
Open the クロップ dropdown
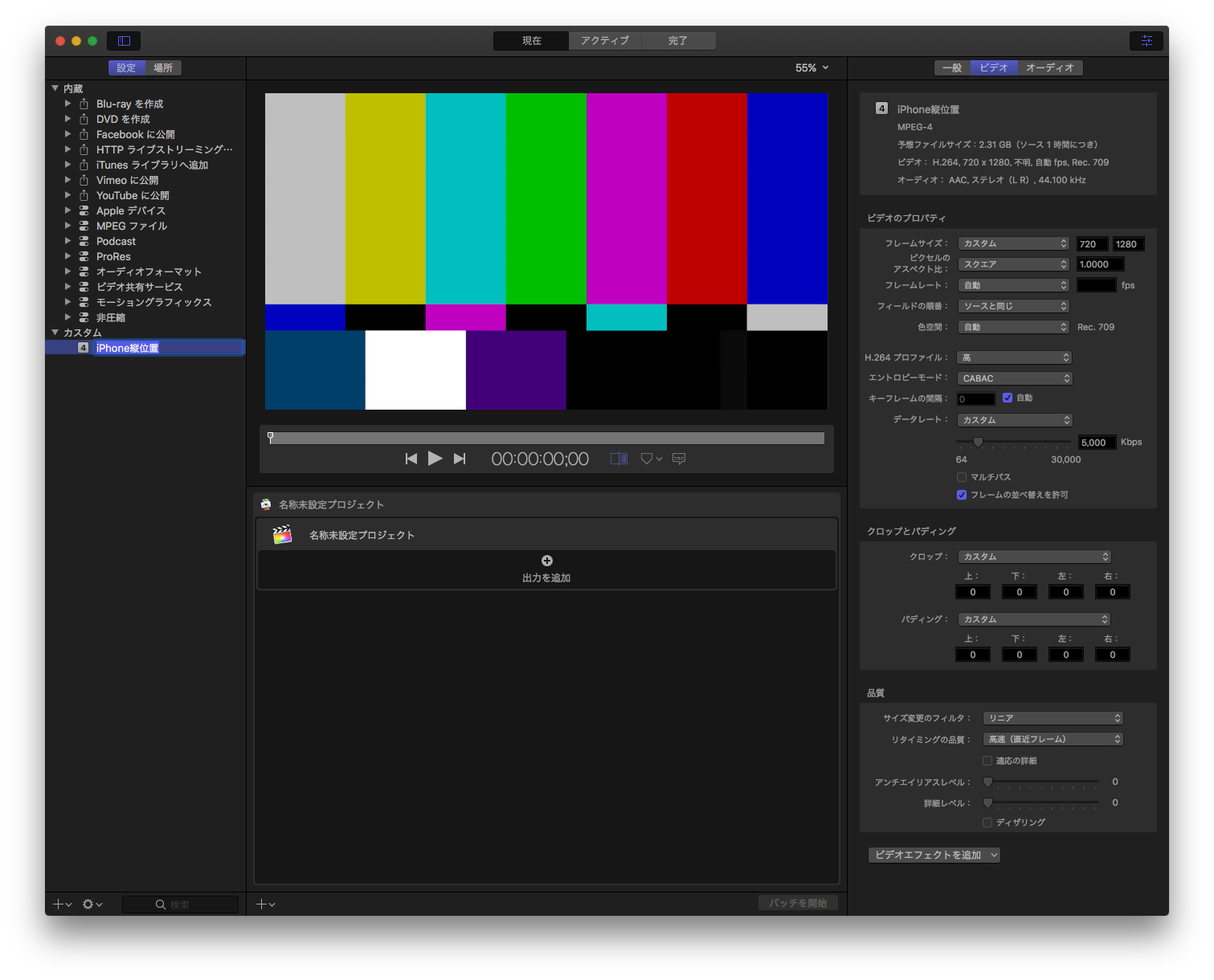point(1035,557)
